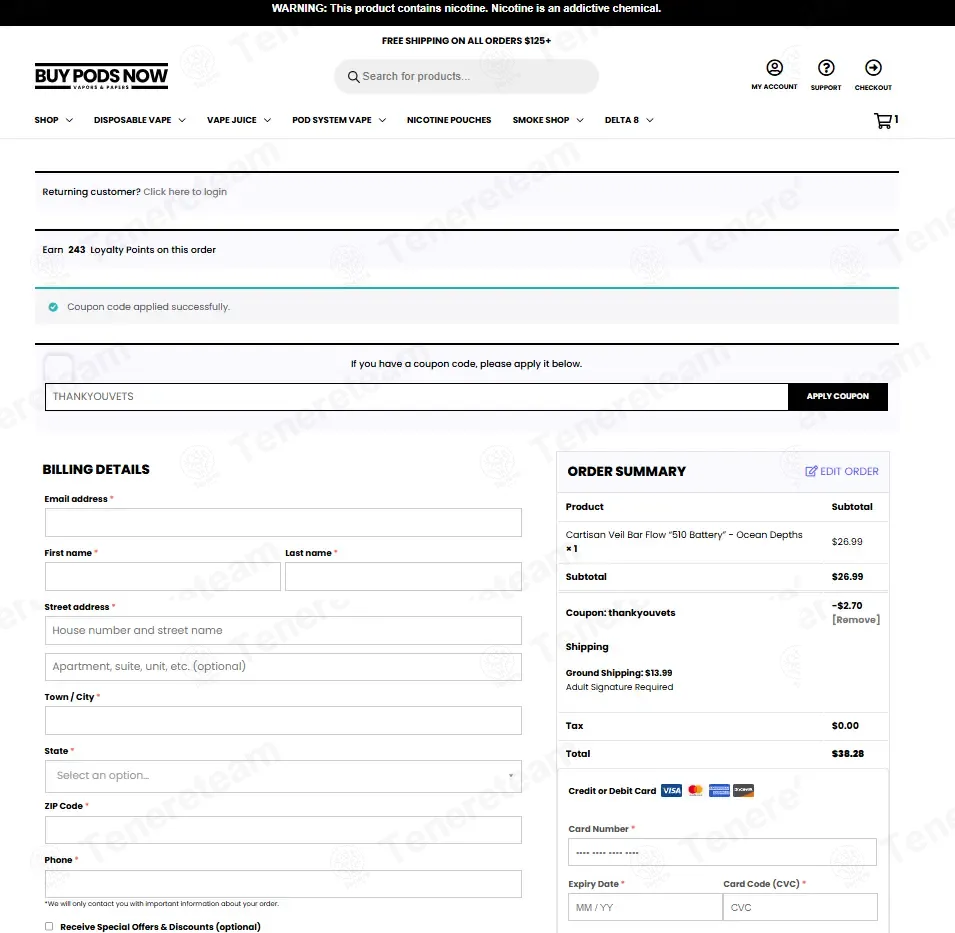Open the Vape Juice menu label
955x933 pixels.
click(231, 120)
